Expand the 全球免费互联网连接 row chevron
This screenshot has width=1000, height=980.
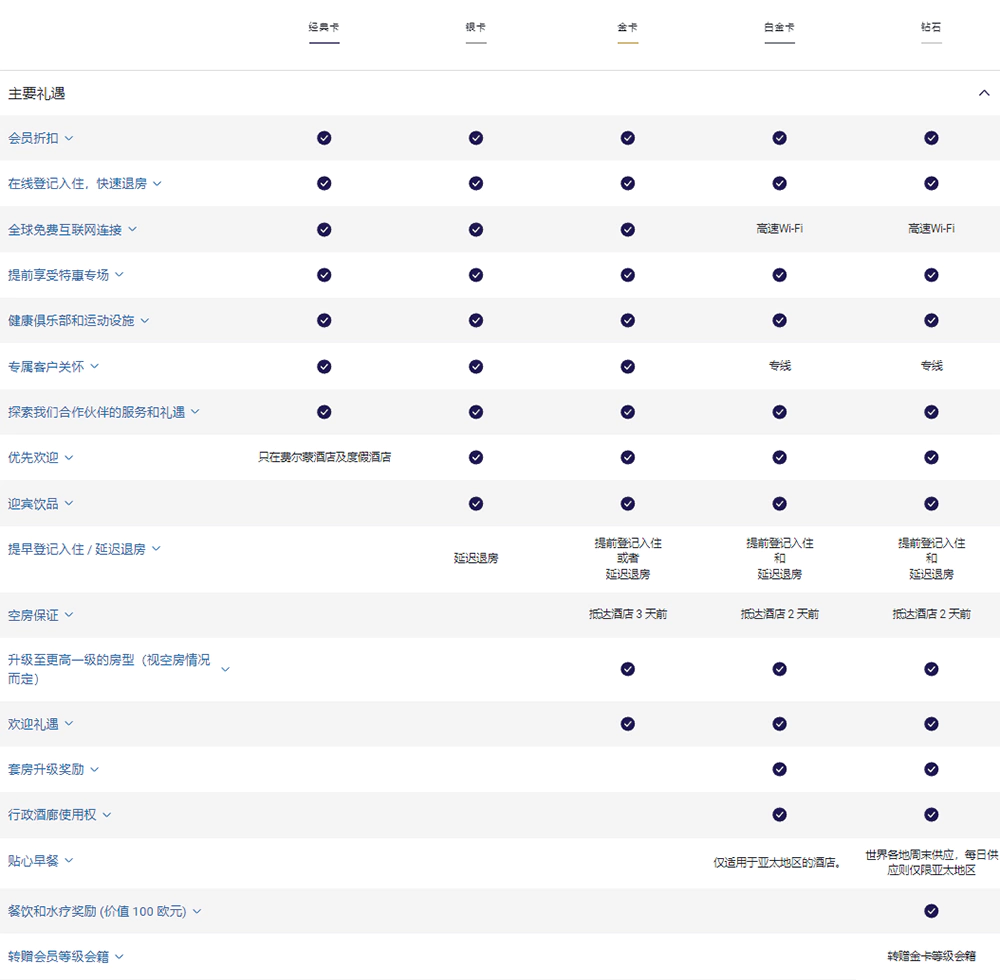[x=132, y=230]
